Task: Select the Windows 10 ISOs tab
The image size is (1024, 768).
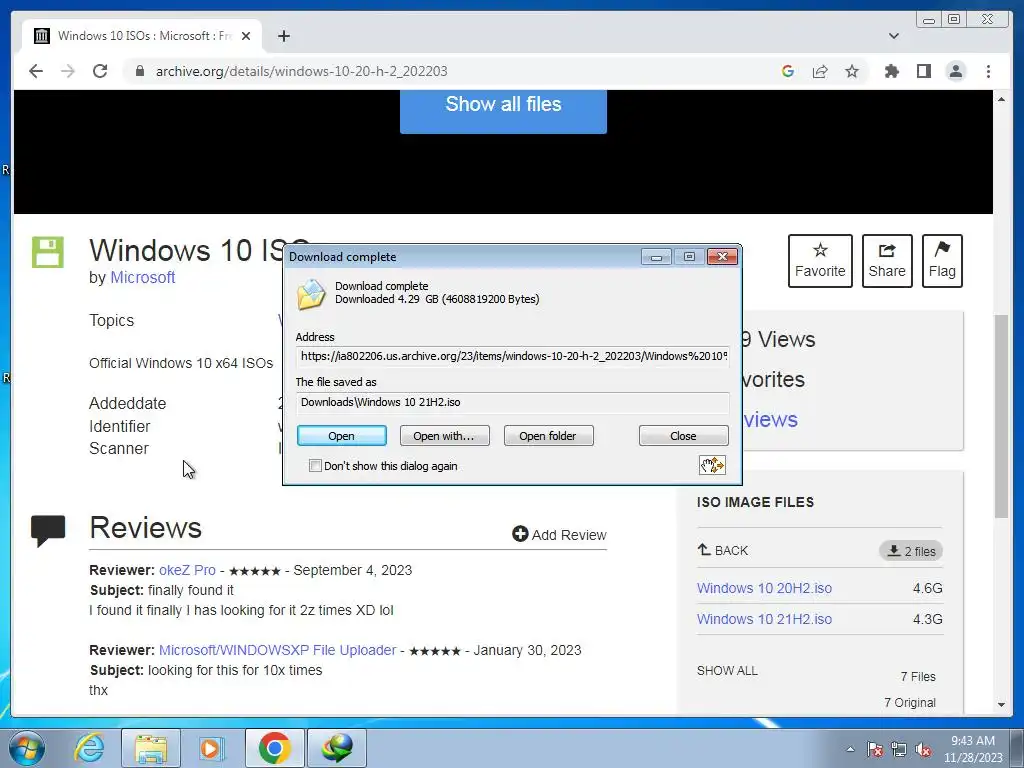Action: 142,36
